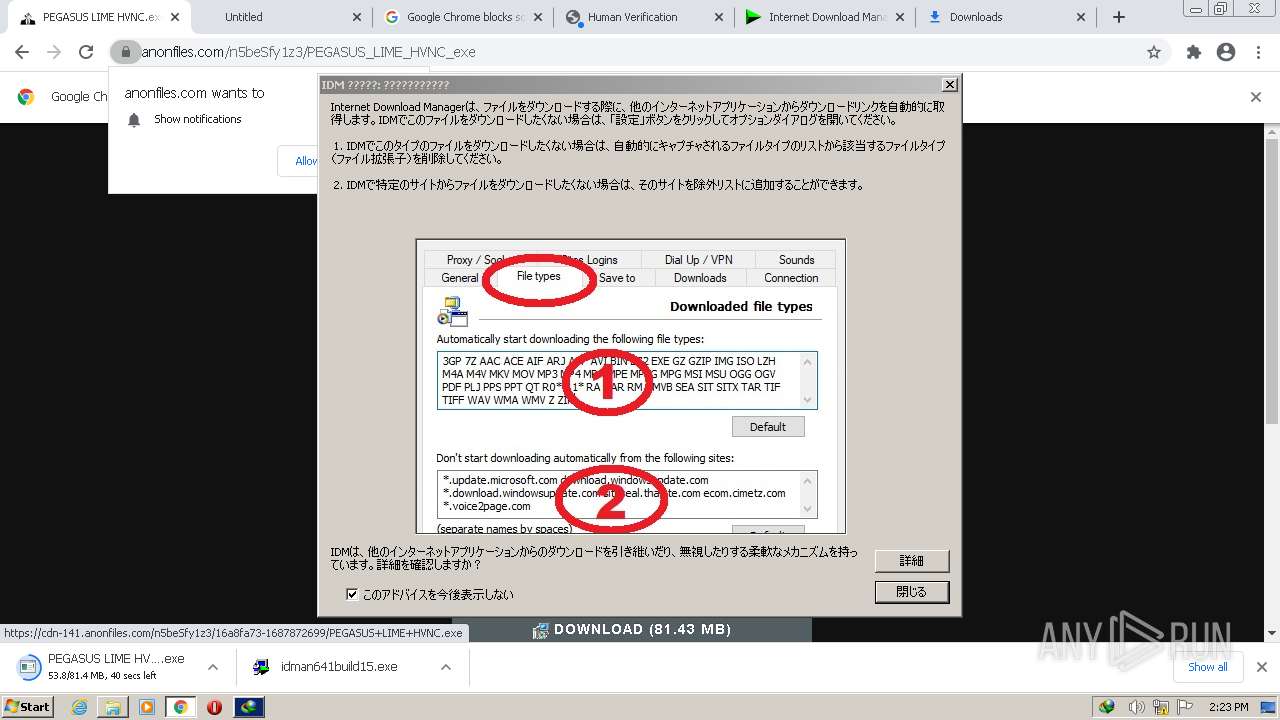This screenshot has width=1280, height=720.
Task: Go back to previous page
Action: click(x=22, y=52)
